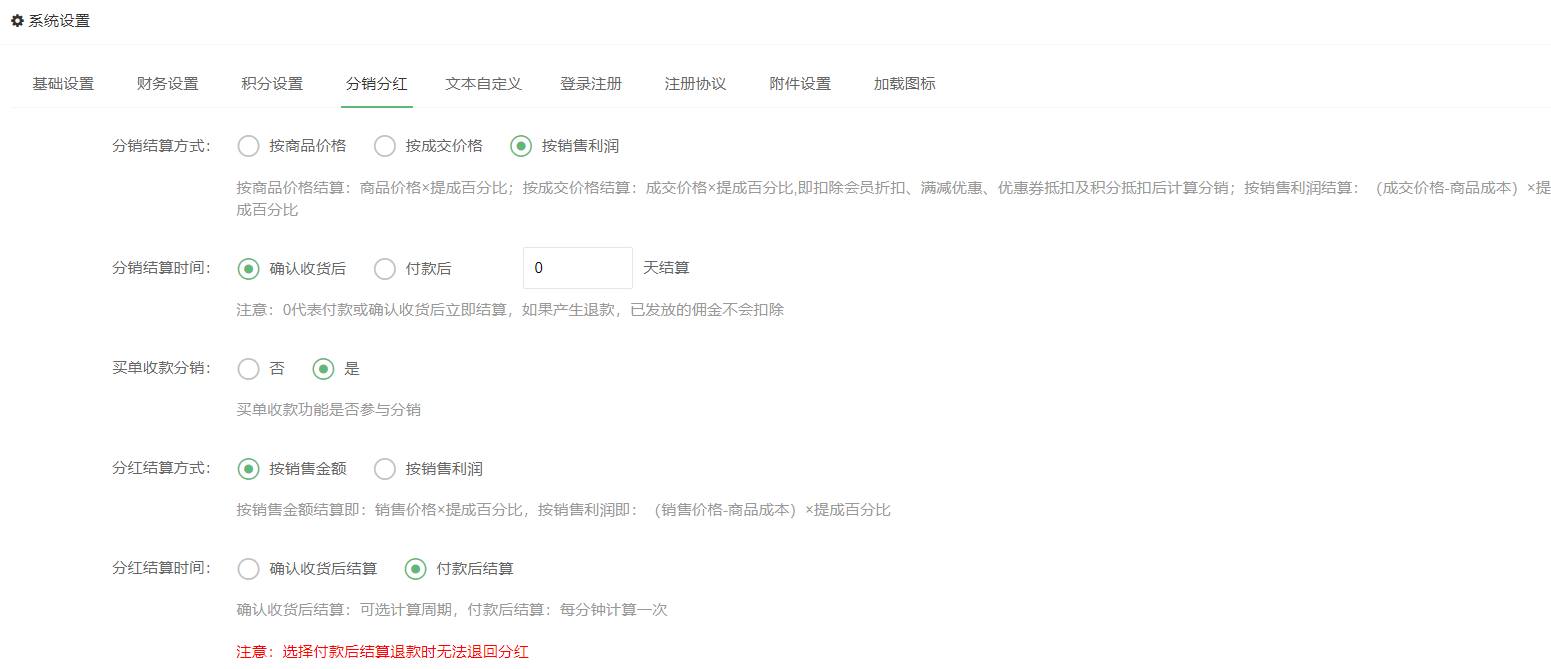Set 买单收款分销 to 否
Screen dimensions: 1551x669
pyautogui.click(x=248, y=369)
